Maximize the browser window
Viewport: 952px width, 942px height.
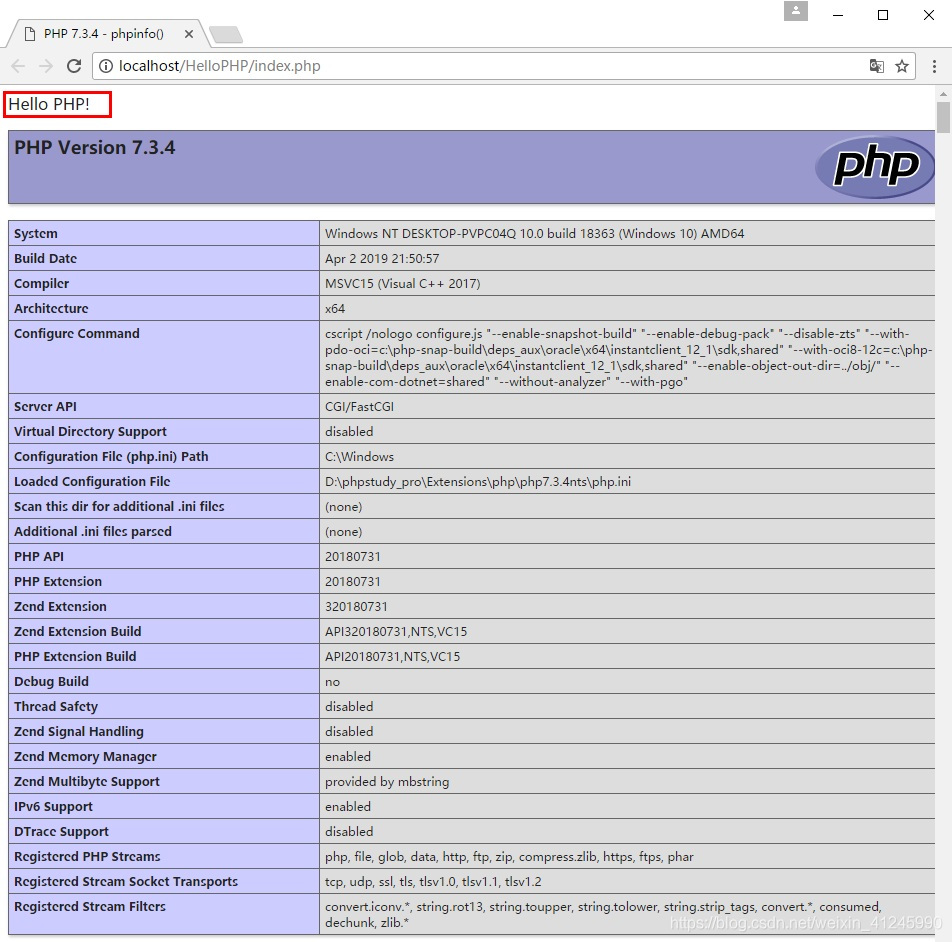pyautogui.click(x=883, y=14)
